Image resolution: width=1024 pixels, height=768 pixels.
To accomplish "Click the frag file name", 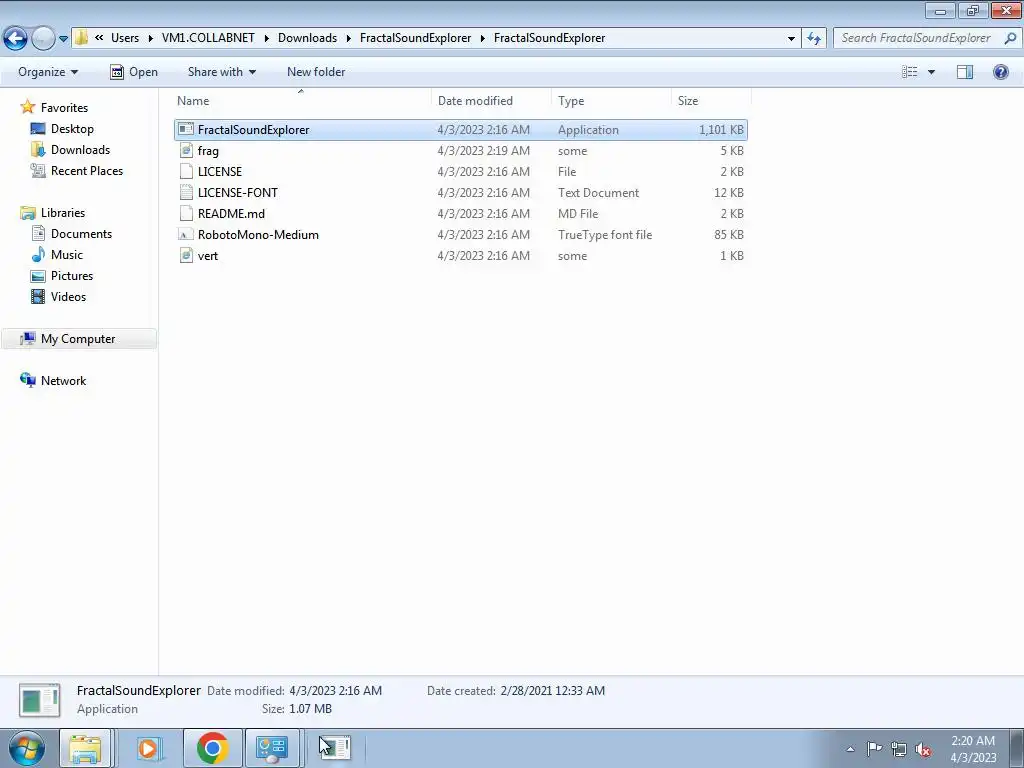I will pos(208,151).
